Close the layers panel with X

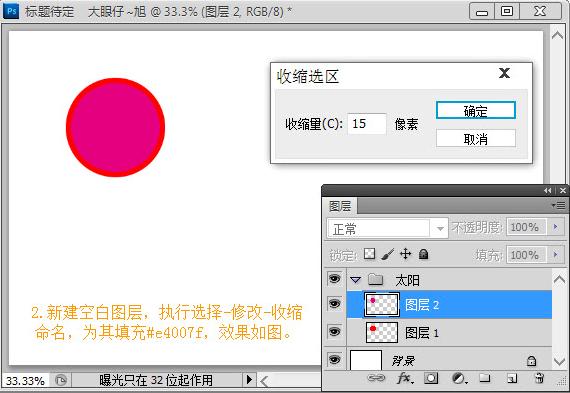(x=563, y=191)
